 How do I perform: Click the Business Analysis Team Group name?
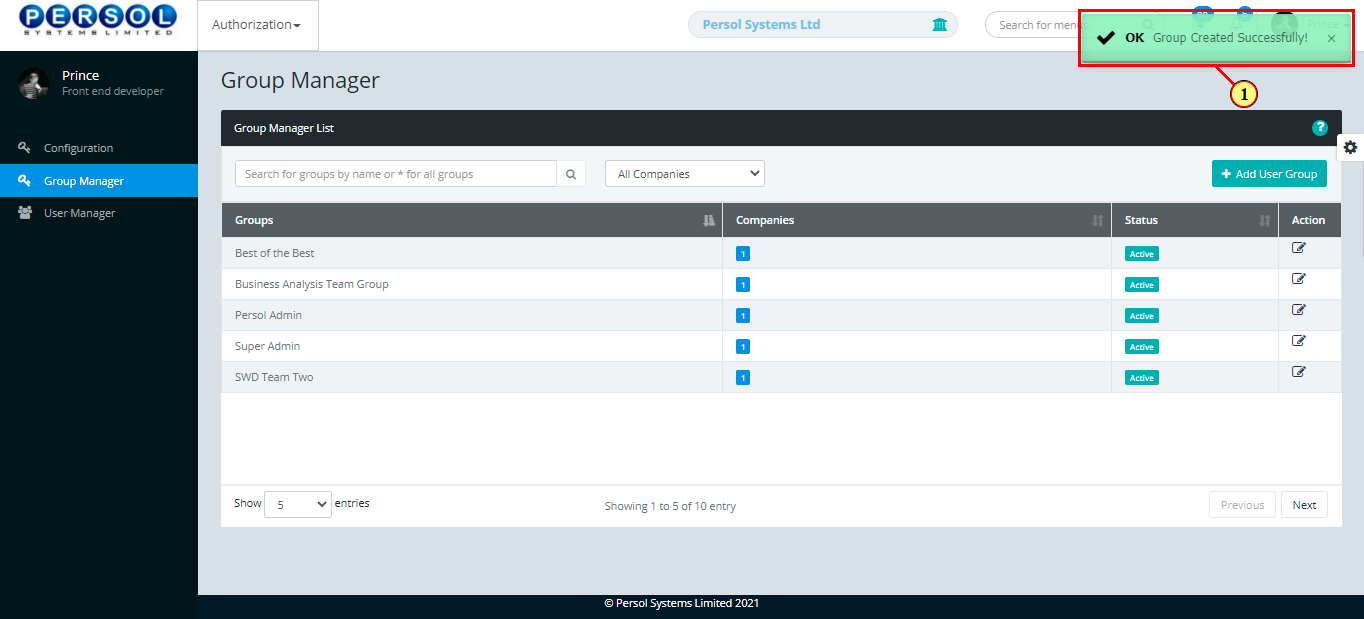coord(312,284)
